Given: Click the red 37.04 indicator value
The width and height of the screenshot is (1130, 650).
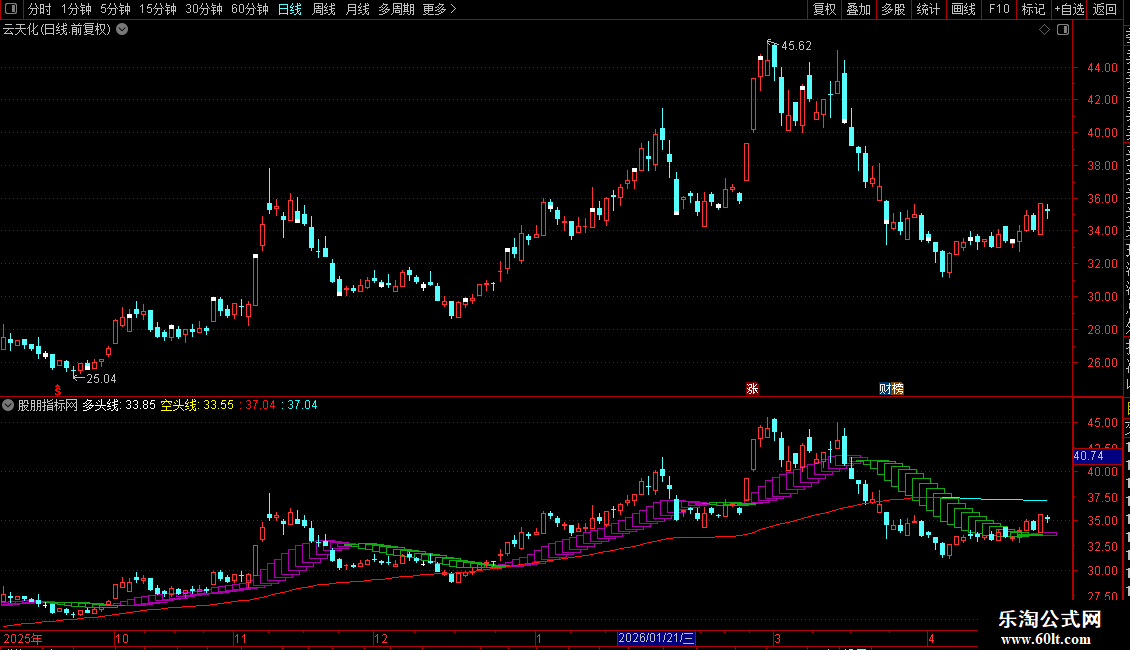Looking at the screenshot, I should pos(260,405).
